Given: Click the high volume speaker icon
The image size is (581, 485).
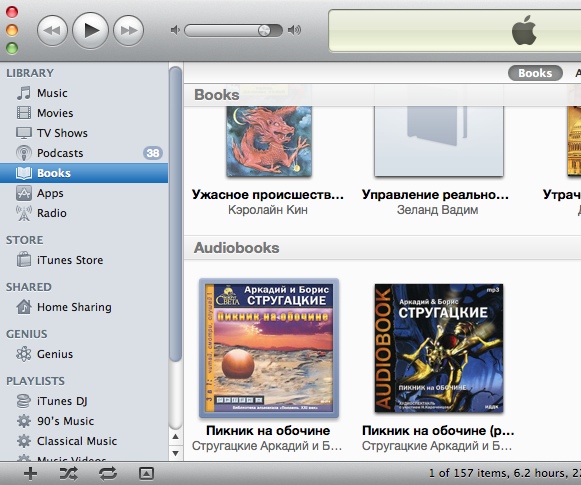Looking at the screenshot, I should tap(294, 30).
